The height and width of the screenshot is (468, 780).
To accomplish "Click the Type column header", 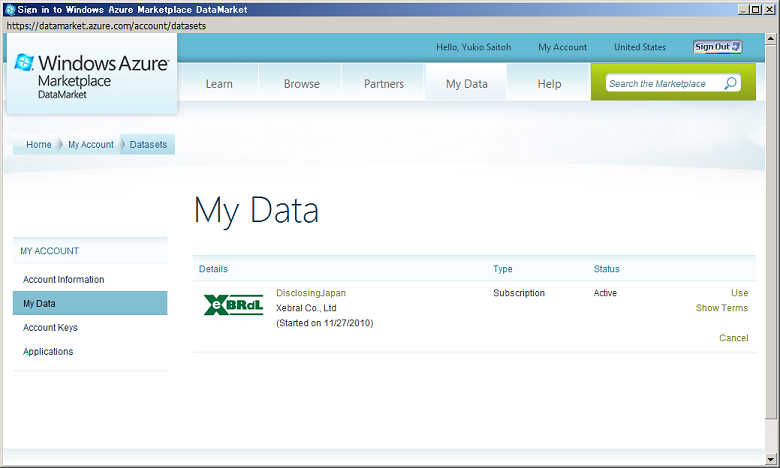I will click(x=502, y=269).
